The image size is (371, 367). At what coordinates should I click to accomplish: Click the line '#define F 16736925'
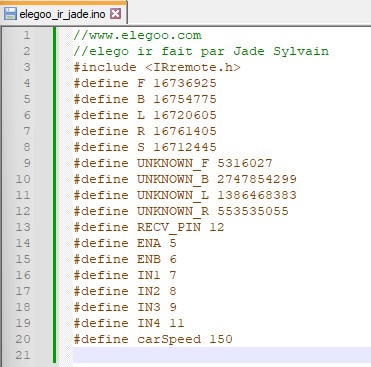pos(145,83)
